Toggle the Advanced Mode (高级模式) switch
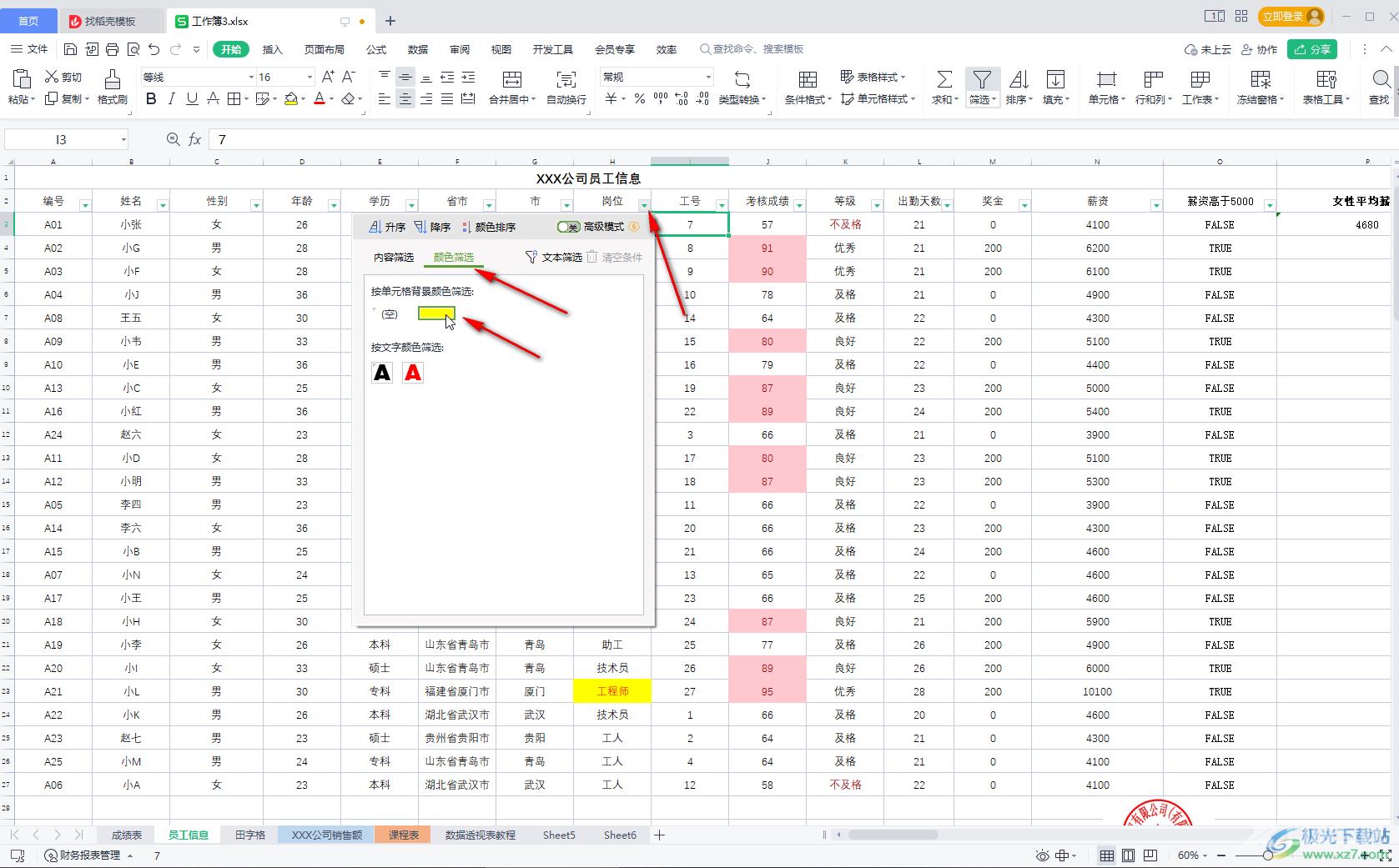Screen dimensions: 1399x868 (569, 227)
